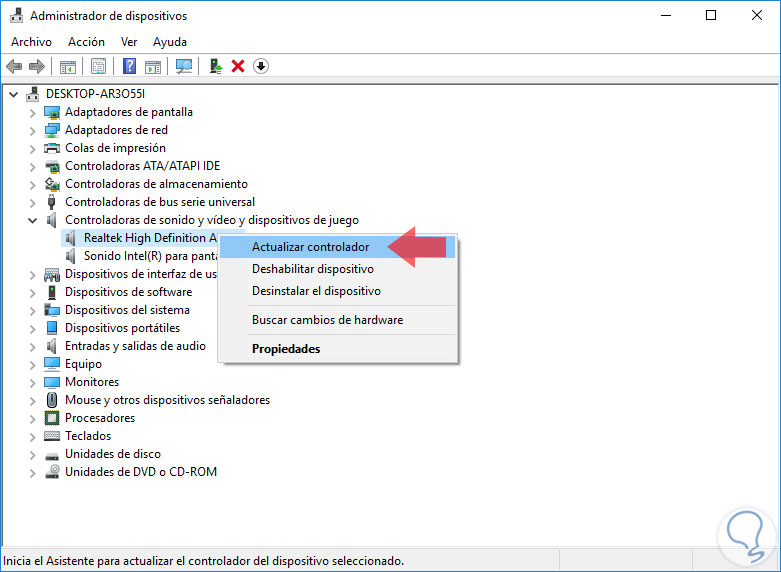The width and height of the screenshot is (781, 572).
Task: Select the Procesadores tree row
Action: [x=100, y=418]
